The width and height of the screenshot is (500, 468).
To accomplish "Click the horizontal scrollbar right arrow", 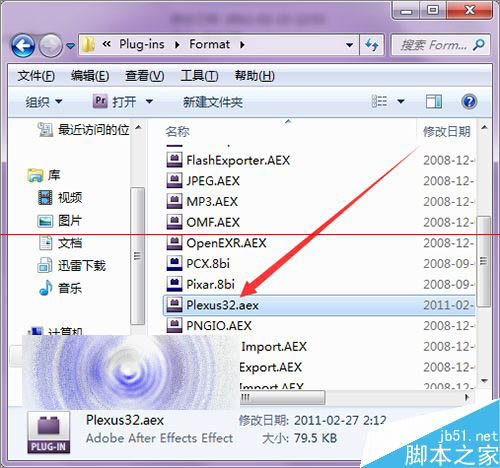I will pos(467,397).
